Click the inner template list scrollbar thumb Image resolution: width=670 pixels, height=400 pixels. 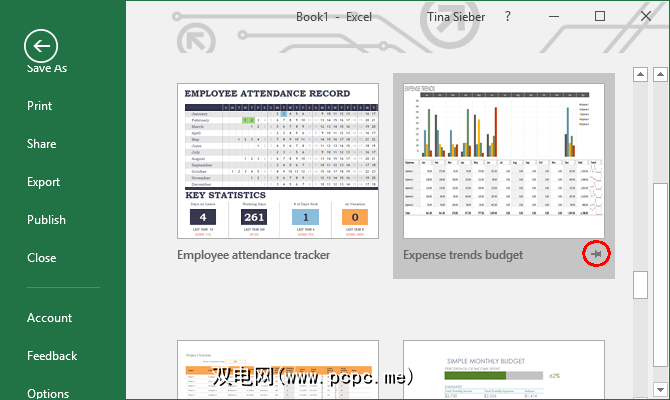point(640,285)
